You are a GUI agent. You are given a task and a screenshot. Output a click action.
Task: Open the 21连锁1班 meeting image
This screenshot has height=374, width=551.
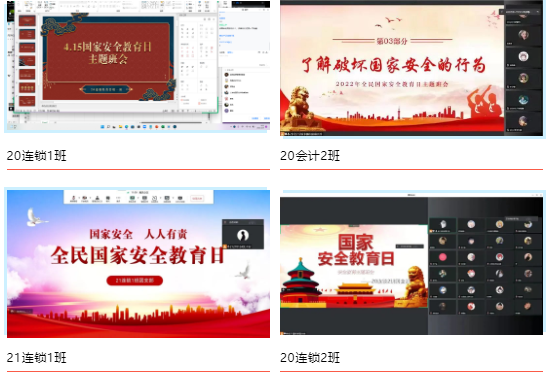click(x=138, y=264)
